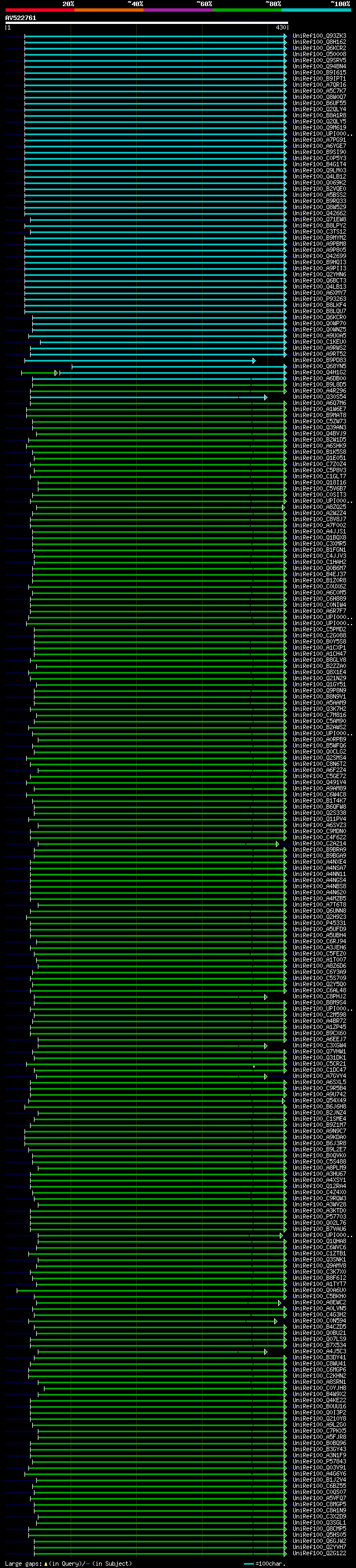Click the label UniRef100_A9RT52

(x=319, y=354)
